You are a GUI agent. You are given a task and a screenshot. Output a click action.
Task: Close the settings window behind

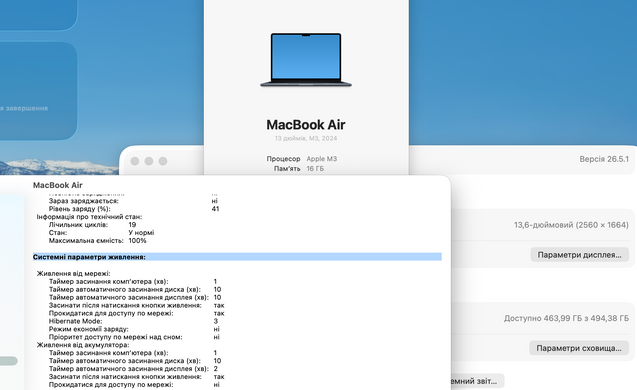click(135, 161)
